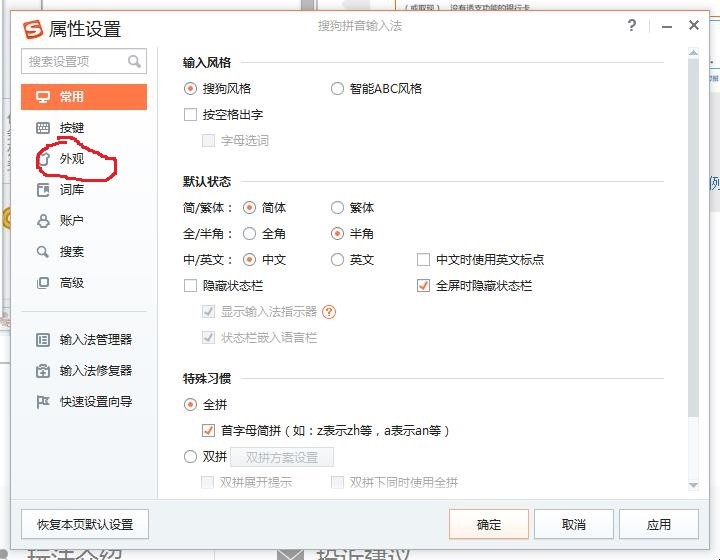Click the layers icon beside 高级
720x560 pixels.
pyautogui.click(x=43, y=283)
